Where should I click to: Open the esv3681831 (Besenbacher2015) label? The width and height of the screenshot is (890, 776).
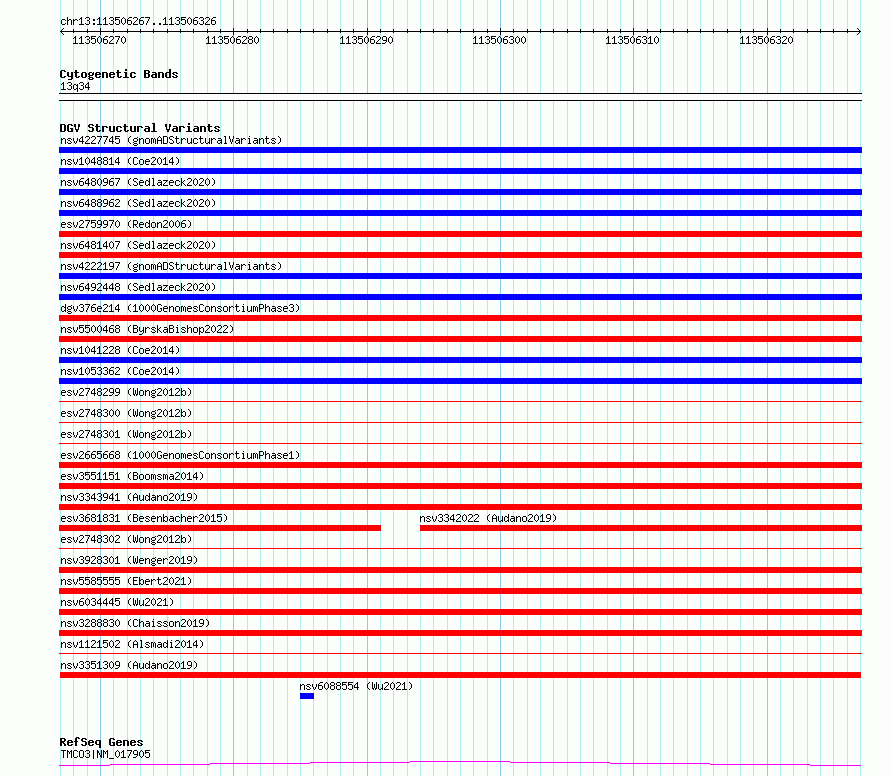(144, 518)
